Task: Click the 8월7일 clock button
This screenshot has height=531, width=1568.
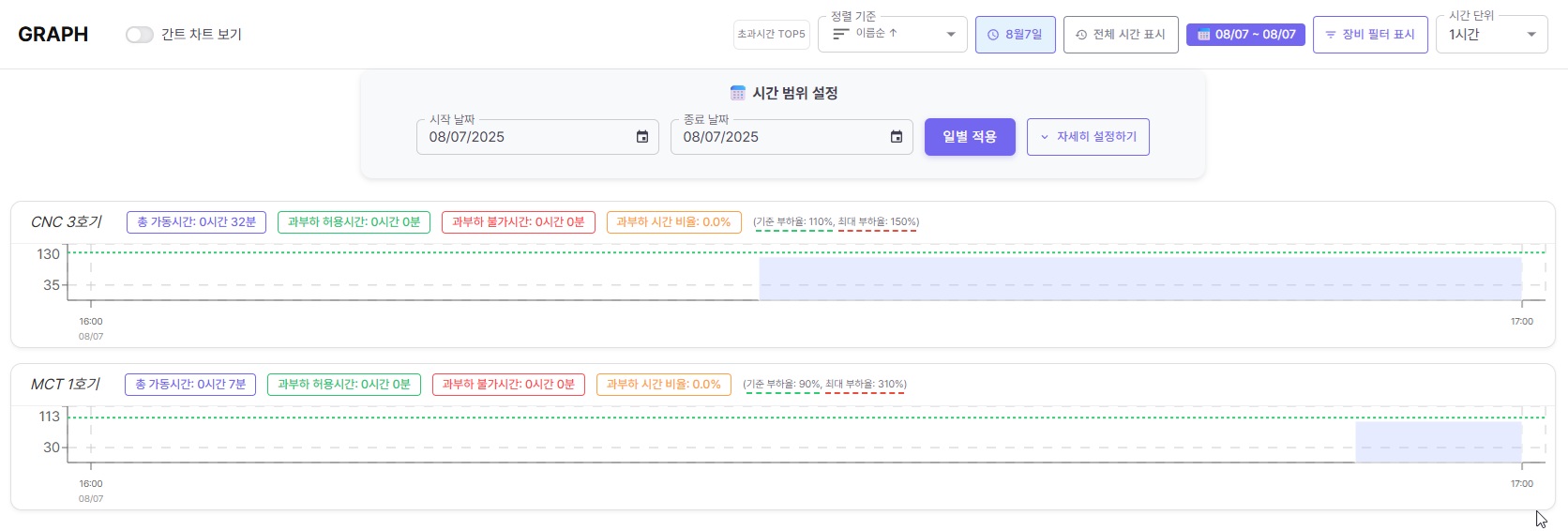Action: [x=1015, y=35]
